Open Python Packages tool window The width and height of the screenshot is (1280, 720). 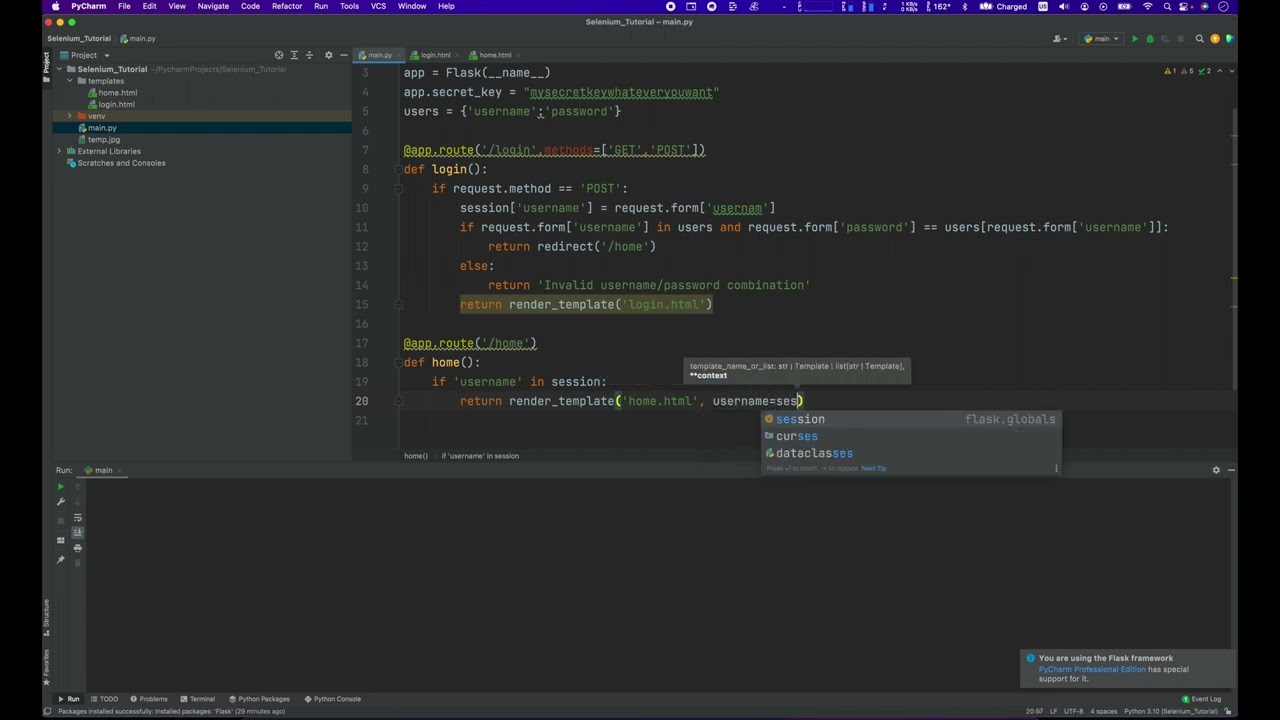[x=259, y=699]
